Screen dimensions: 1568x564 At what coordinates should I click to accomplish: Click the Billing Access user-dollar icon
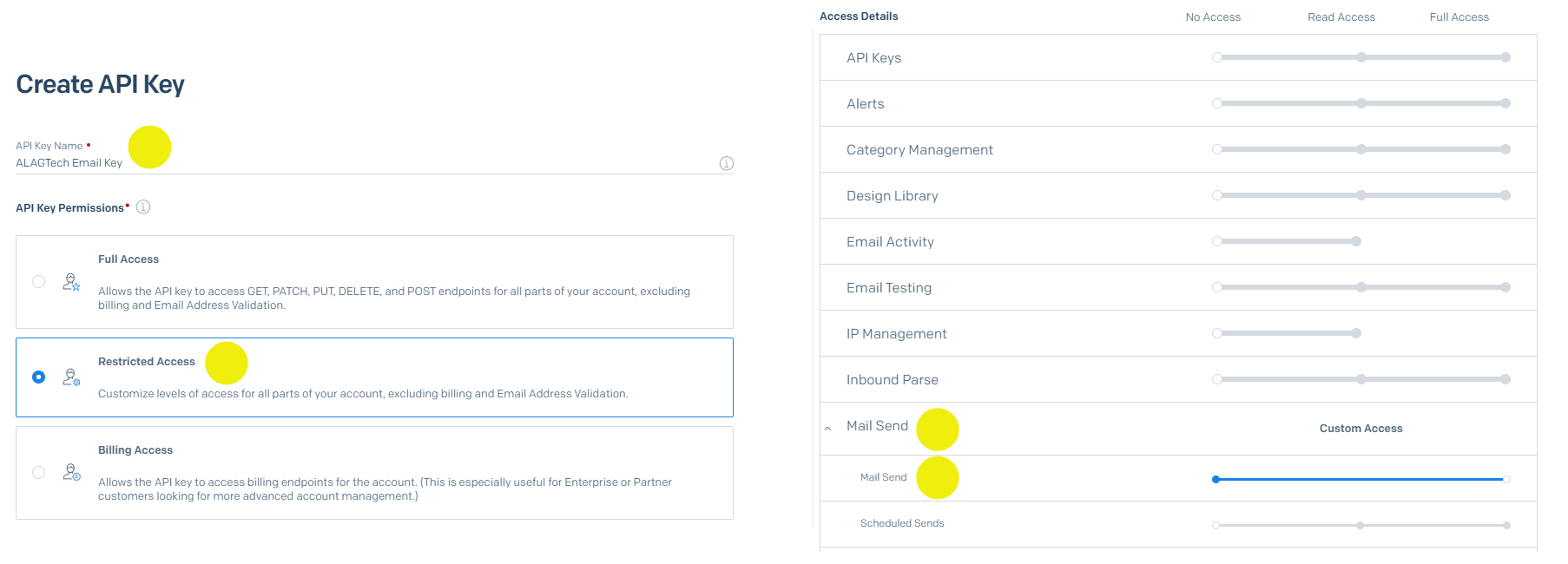coord(71,472)
